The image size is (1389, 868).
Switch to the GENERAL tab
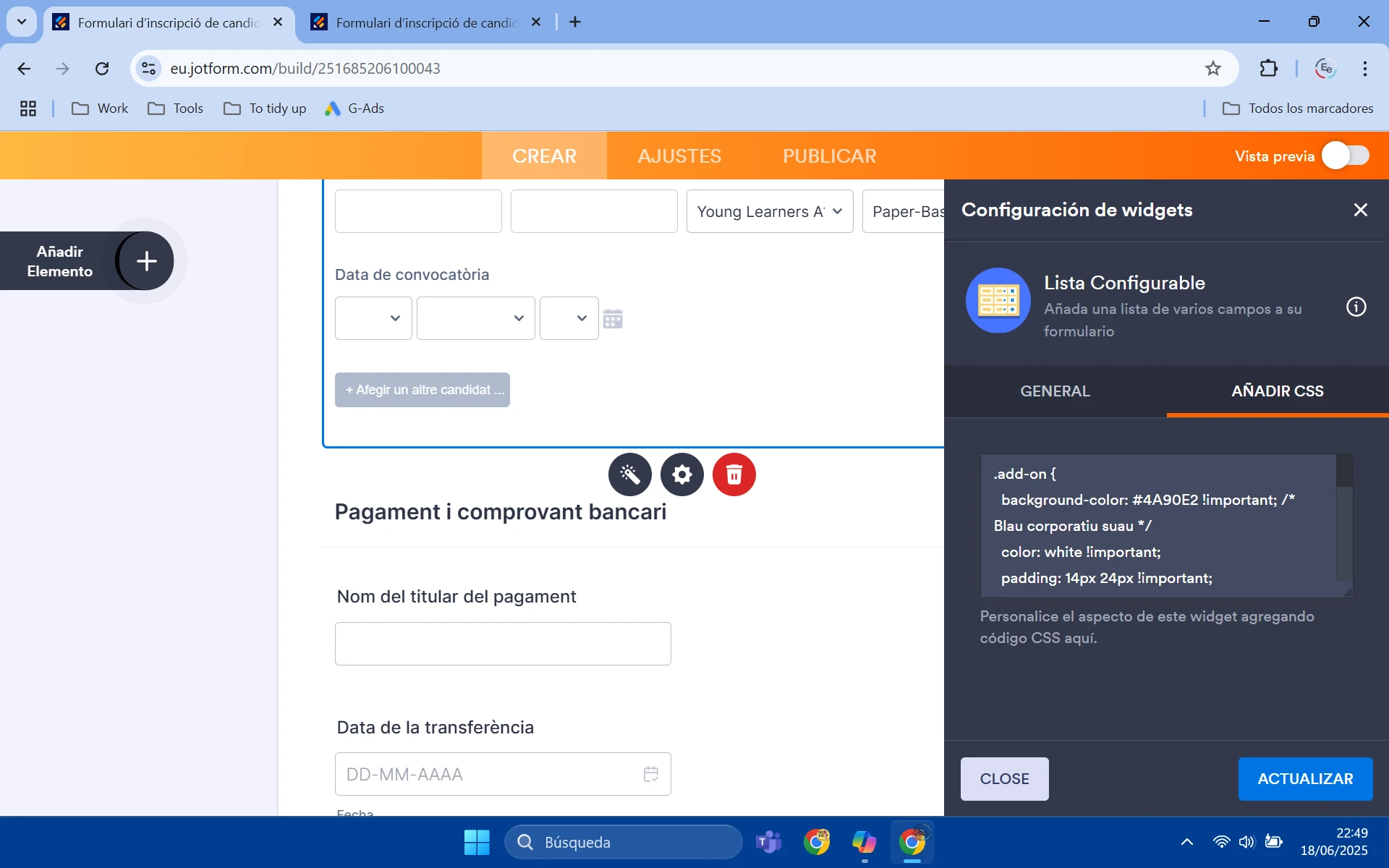tap(1054, 391)
